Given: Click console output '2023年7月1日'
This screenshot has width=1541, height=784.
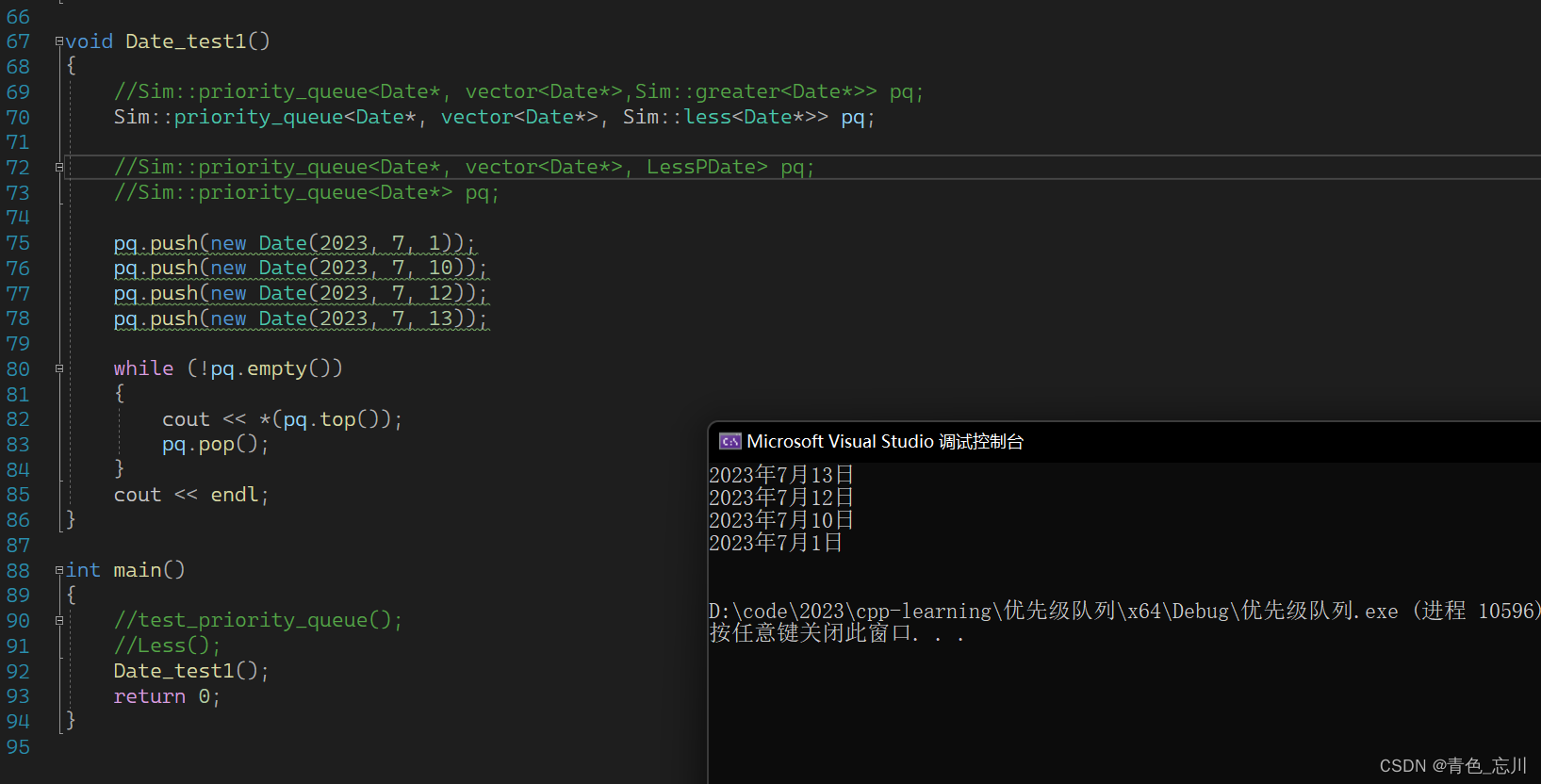Looking at the screenshot, I should (x=776, y=543).
